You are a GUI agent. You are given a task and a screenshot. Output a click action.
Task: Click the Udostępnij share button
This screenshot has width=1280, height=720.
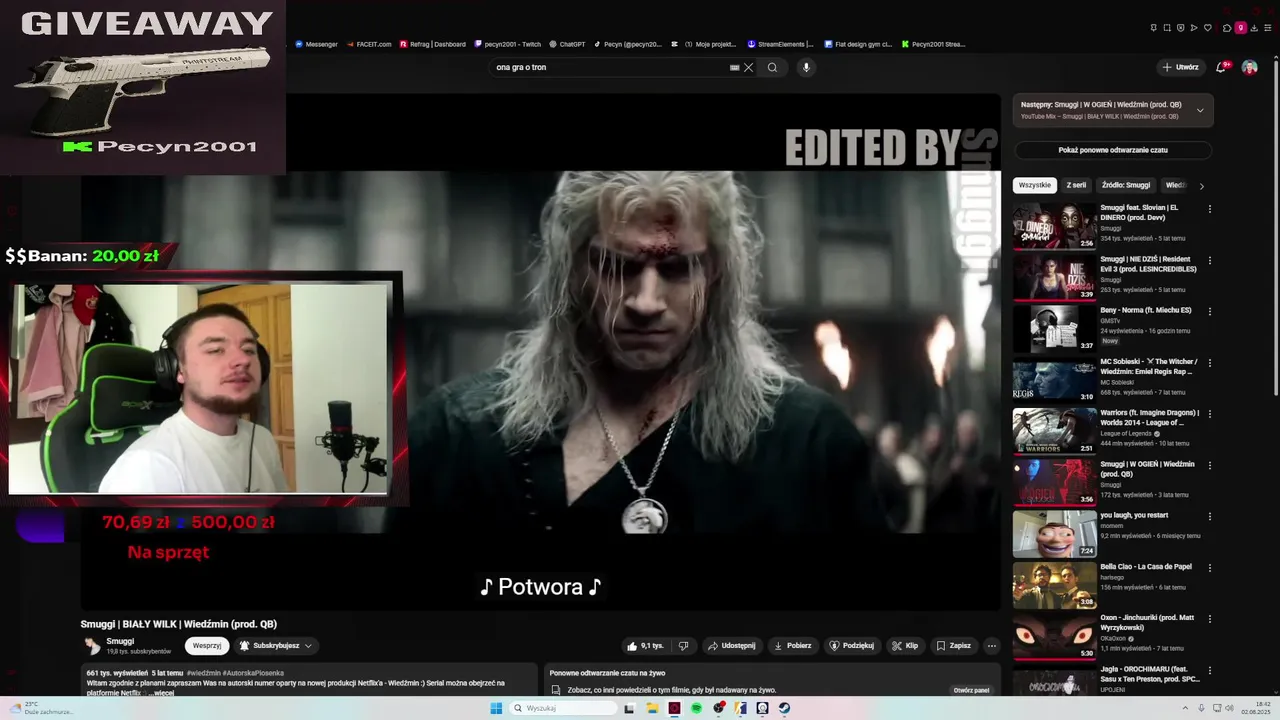(x=731, y=646)
